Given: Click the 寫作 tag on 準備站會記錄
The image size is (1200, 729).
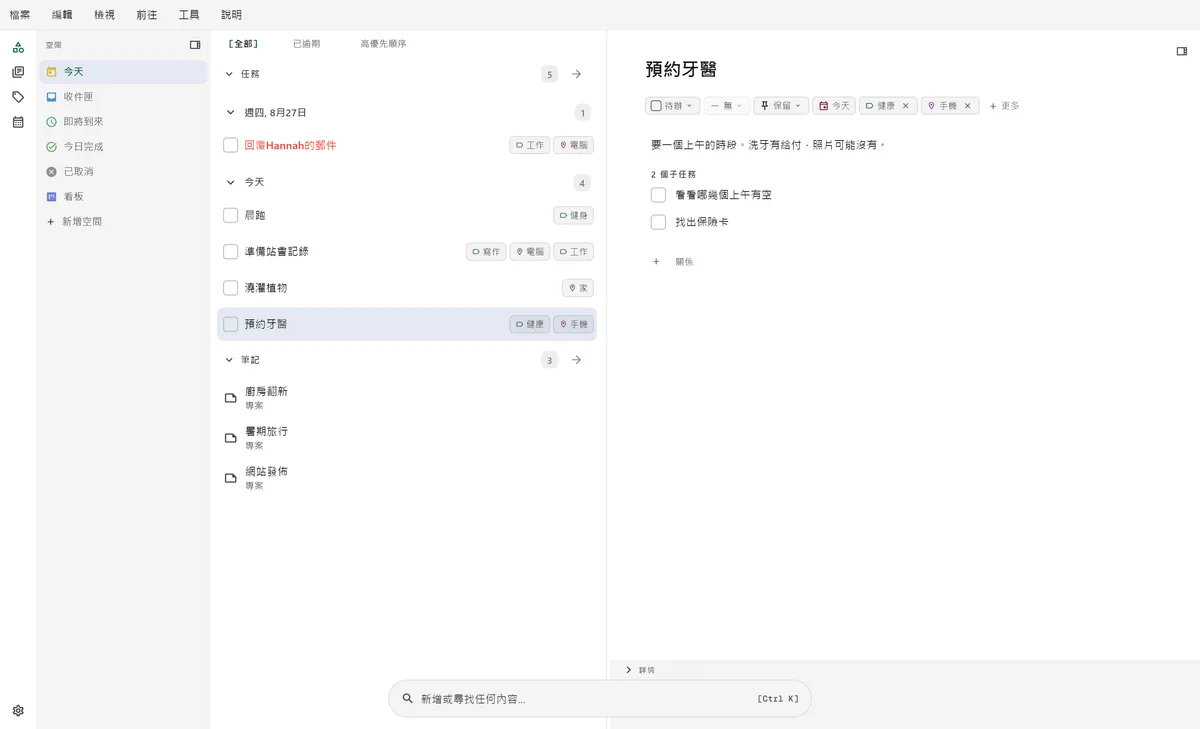Looking at the screenshot, I should point(486,252).
